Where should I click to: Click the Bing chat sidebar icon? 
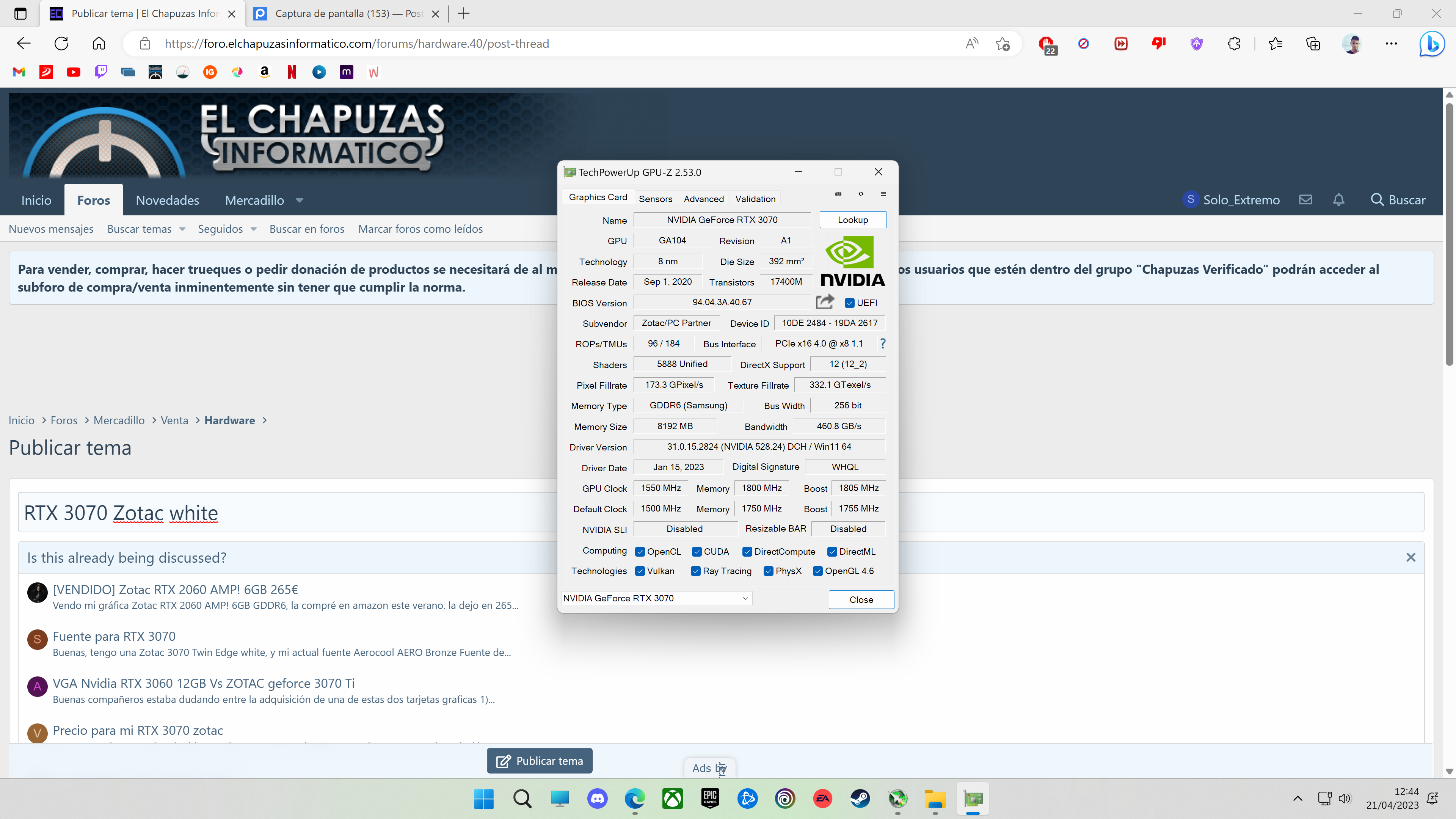point(1432,44)
